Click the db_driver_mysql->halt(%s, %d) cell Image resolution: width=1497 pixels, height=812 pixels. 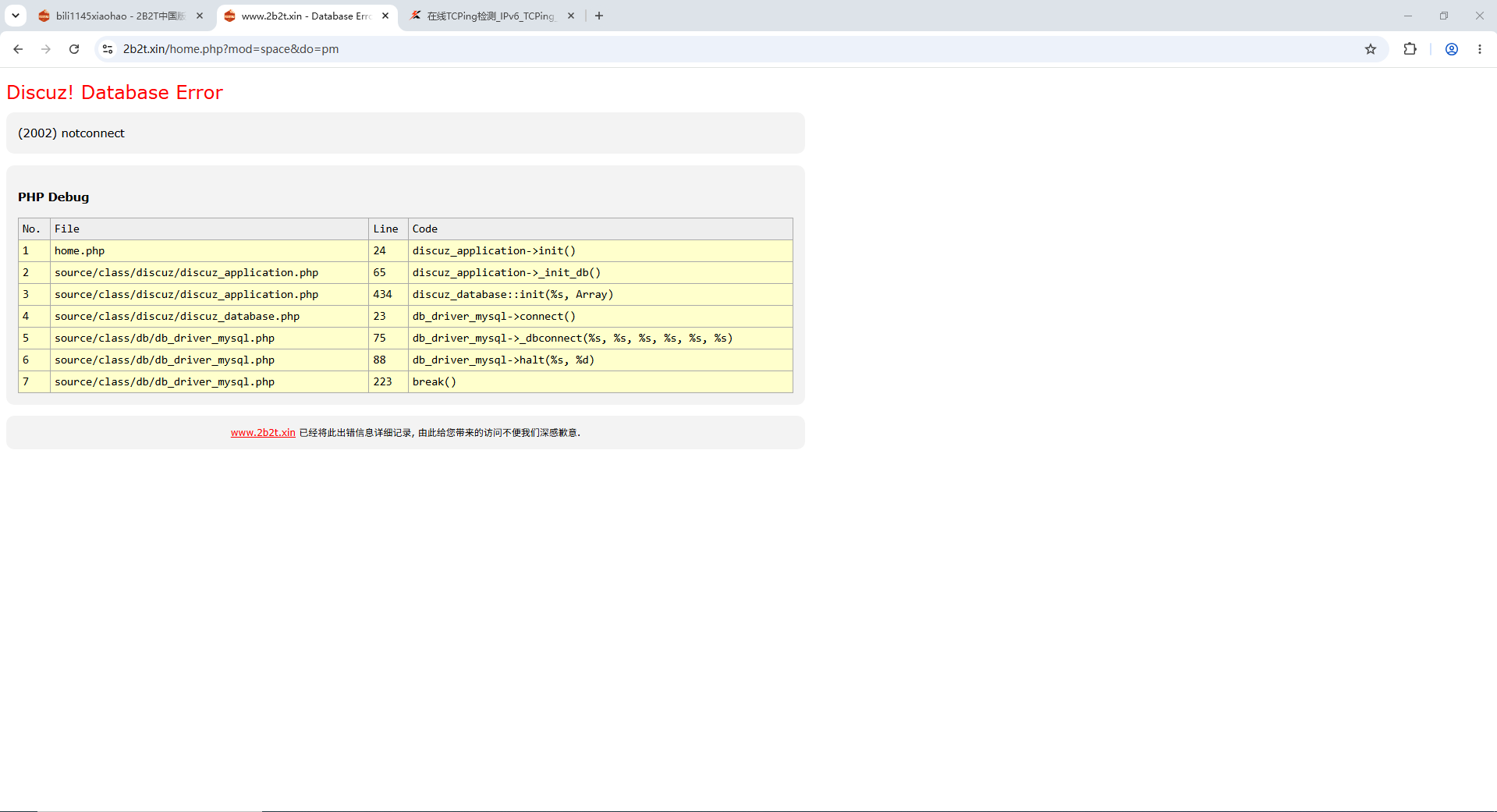pyautogui.click(x=600, y=360)
